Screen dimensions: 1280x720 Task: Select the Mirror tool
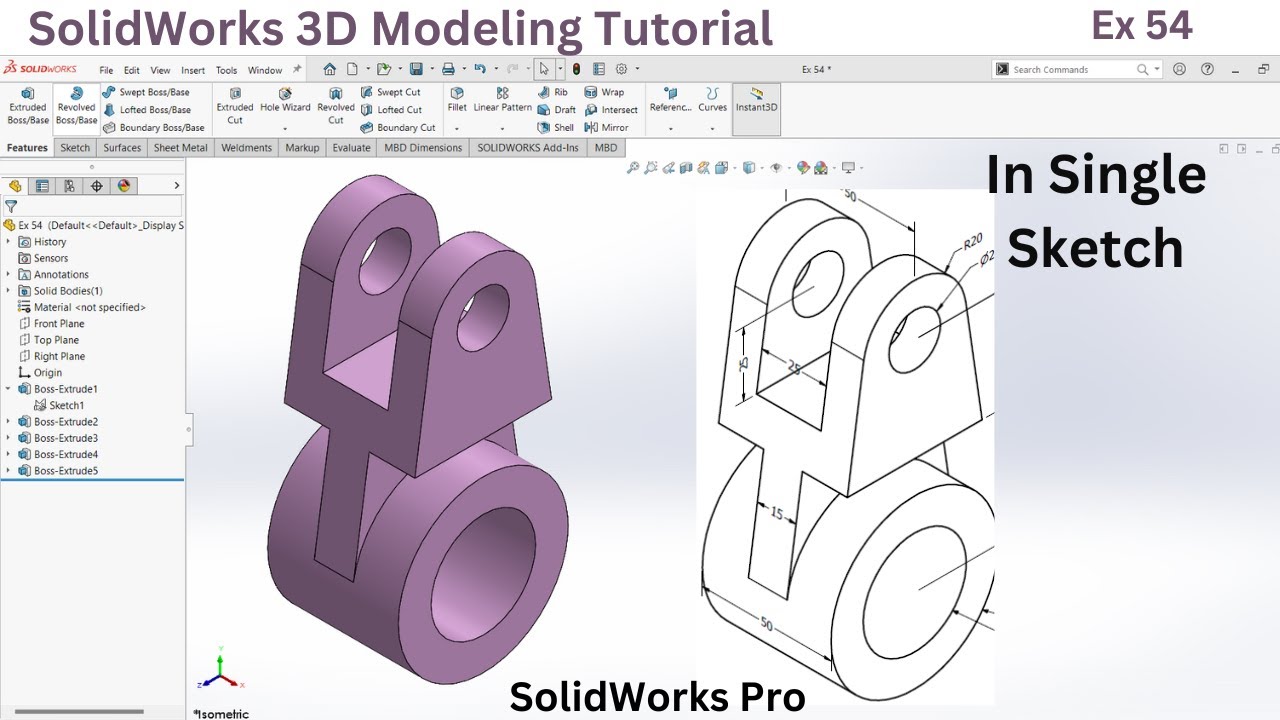[607, 128]
